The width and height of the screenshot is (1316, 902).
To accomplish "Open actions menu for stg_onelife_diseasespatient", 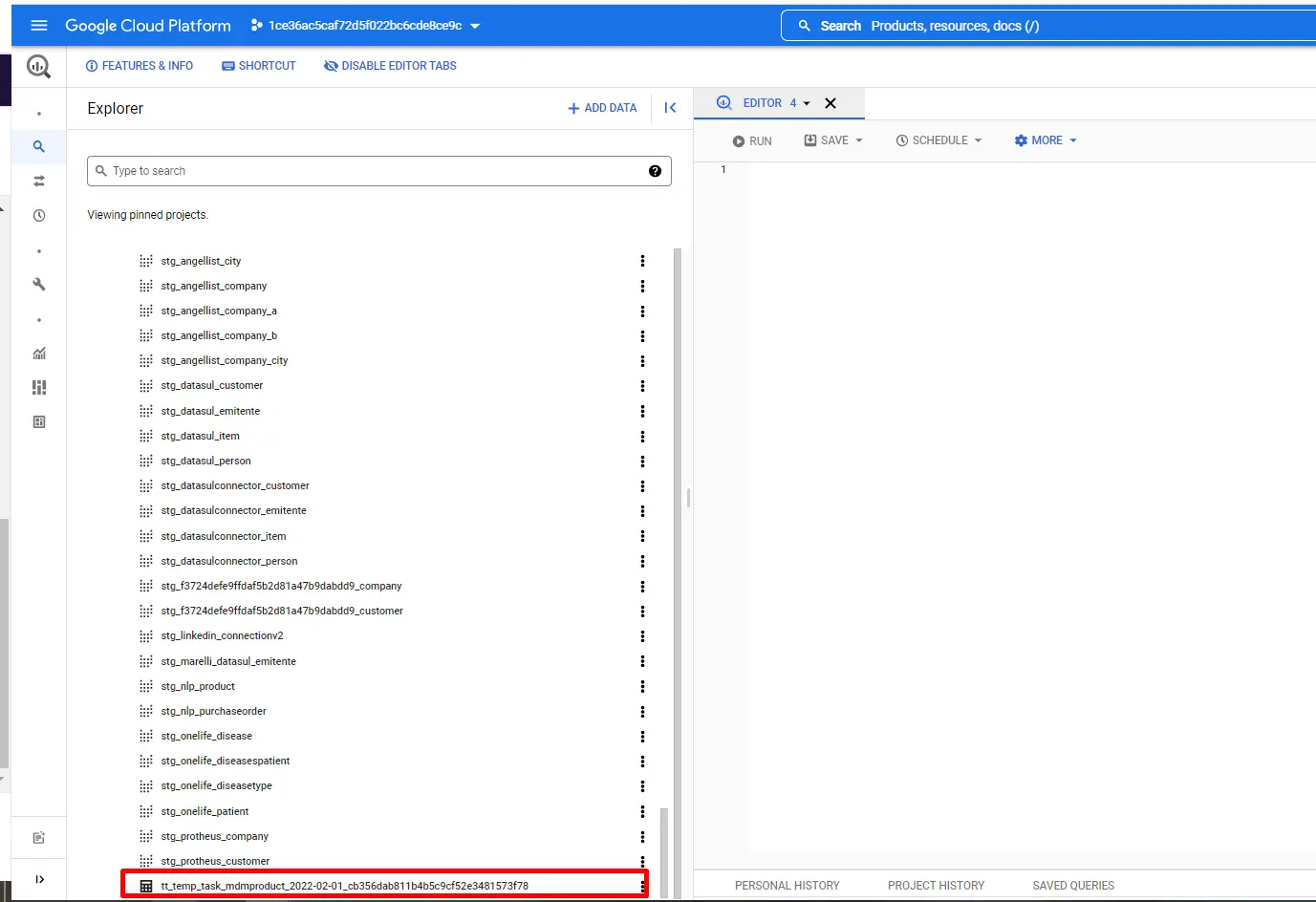I will (x=642, y=761).
